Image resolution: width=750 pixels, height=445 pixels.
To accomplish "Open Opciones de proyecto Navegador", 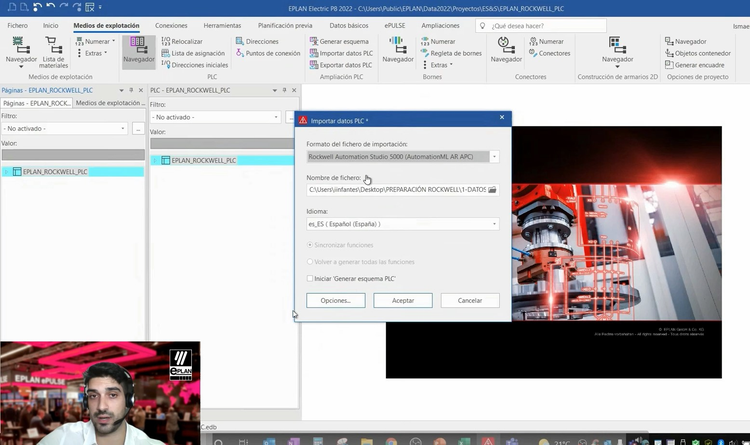I will click(x=685, y=42).
